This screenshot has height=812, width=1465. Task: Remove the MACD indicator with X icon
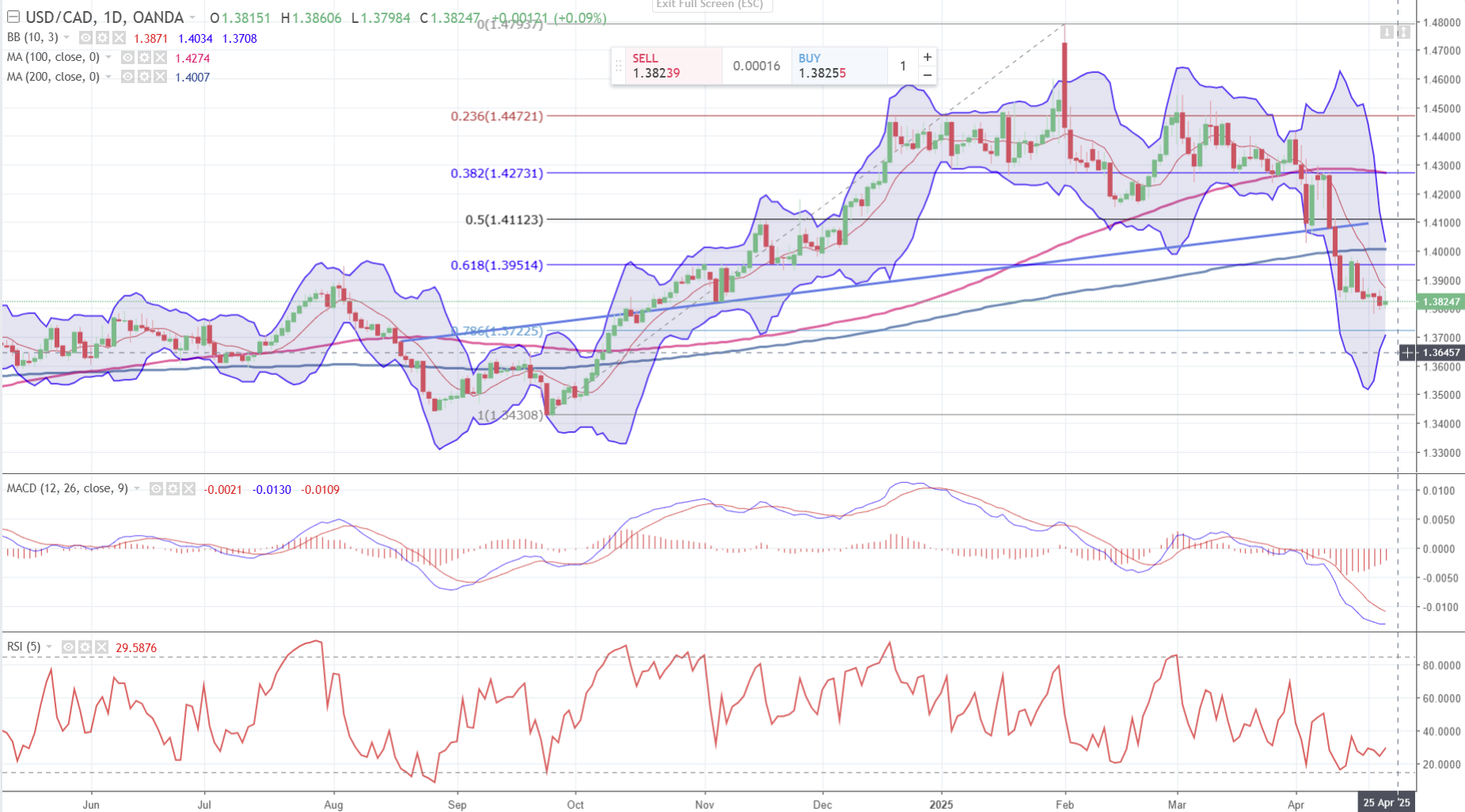188,489
